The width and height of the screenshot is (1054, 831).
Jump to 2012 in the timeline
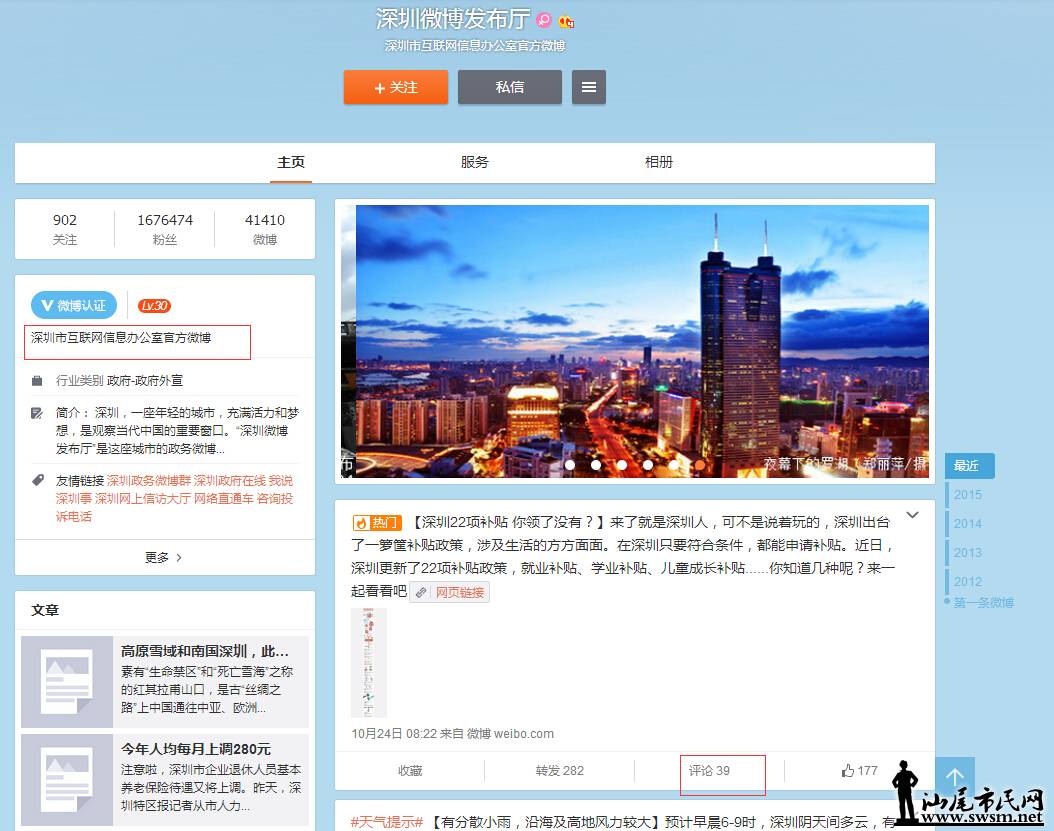pyautogui.click(x=967, y=582)
